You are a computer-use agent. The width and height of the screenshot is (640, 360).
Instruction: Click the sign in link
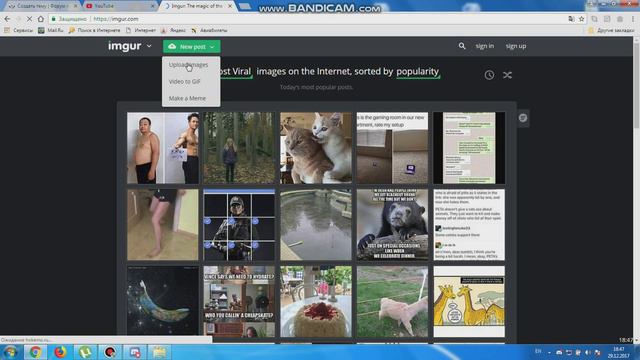pyautogui.click(x=484, y=46)
